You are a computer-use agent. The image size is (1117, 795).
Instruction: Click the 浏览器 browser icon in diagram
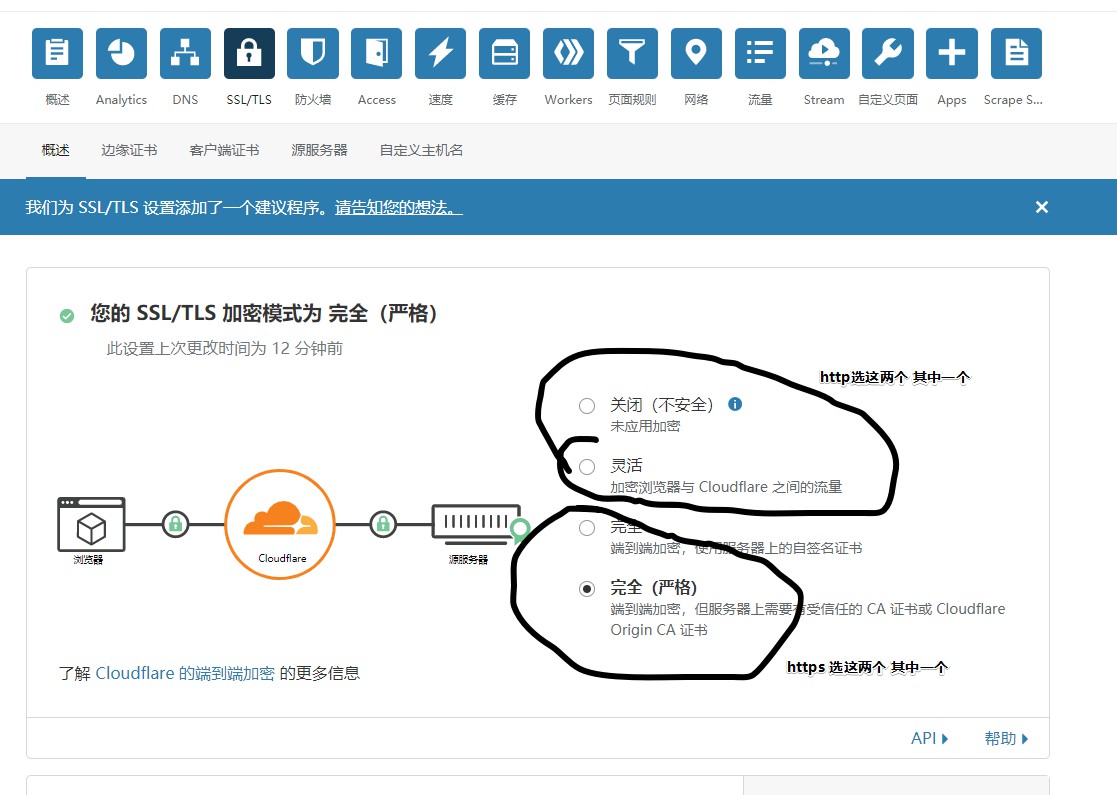(91, 525)
